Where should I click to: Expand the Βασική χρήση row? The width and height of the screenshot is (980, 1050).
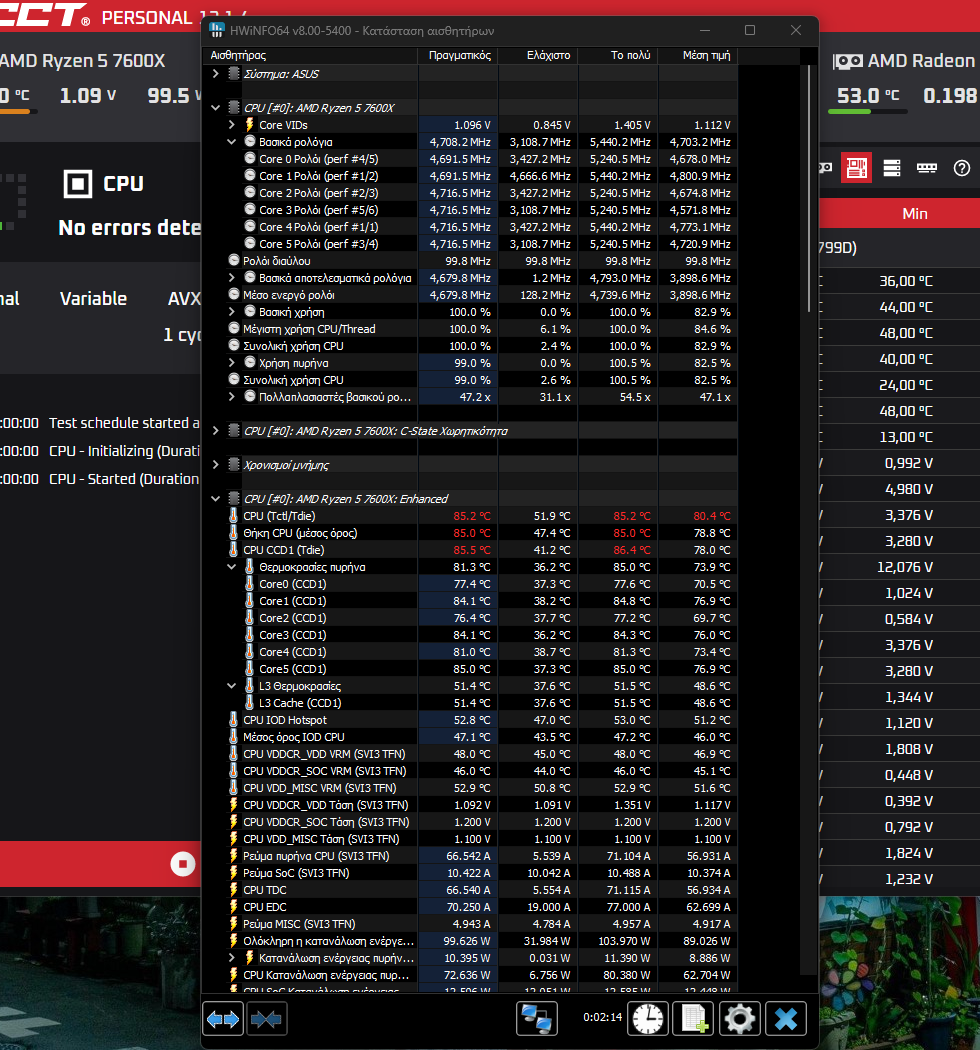click(232, 311)
